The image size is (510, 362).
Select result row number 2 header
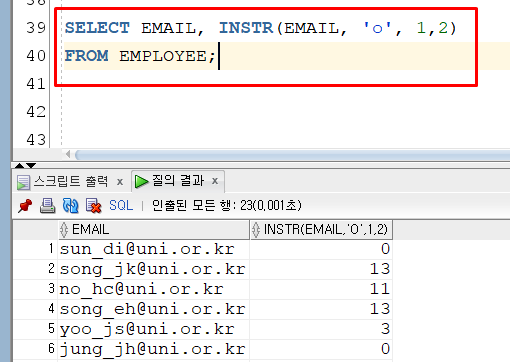coord(36,269)
